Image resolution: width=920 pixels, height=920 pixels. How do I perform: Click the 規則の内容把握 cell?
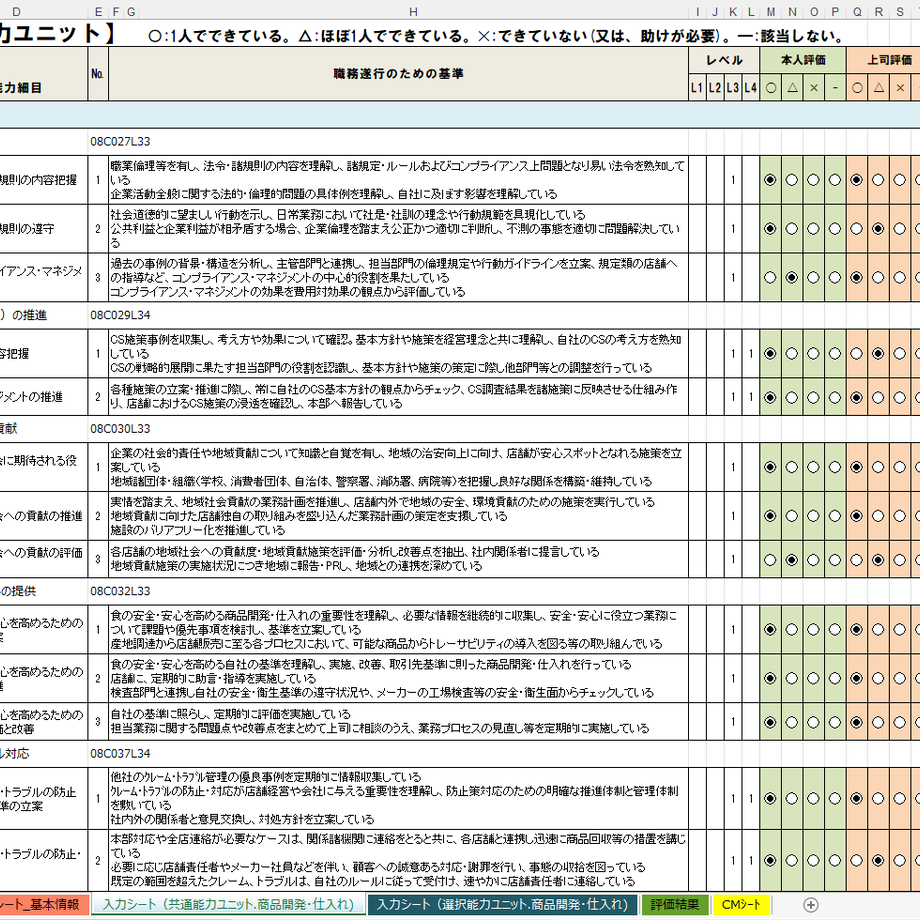click(43, 180)
